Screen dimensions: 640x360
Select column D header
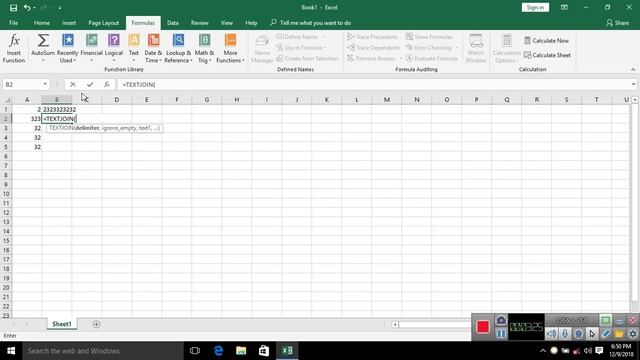point(117,100)
